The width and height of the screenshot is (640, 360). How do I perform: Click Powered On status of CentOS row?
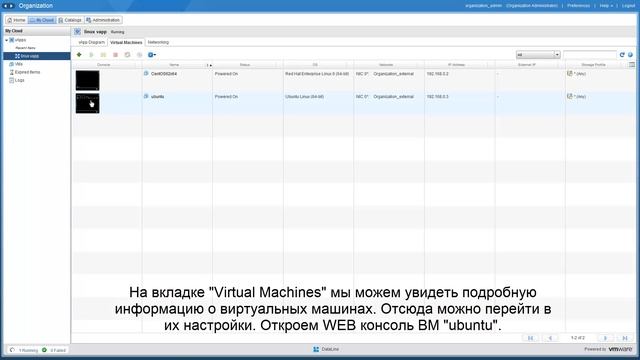point(226,74)
